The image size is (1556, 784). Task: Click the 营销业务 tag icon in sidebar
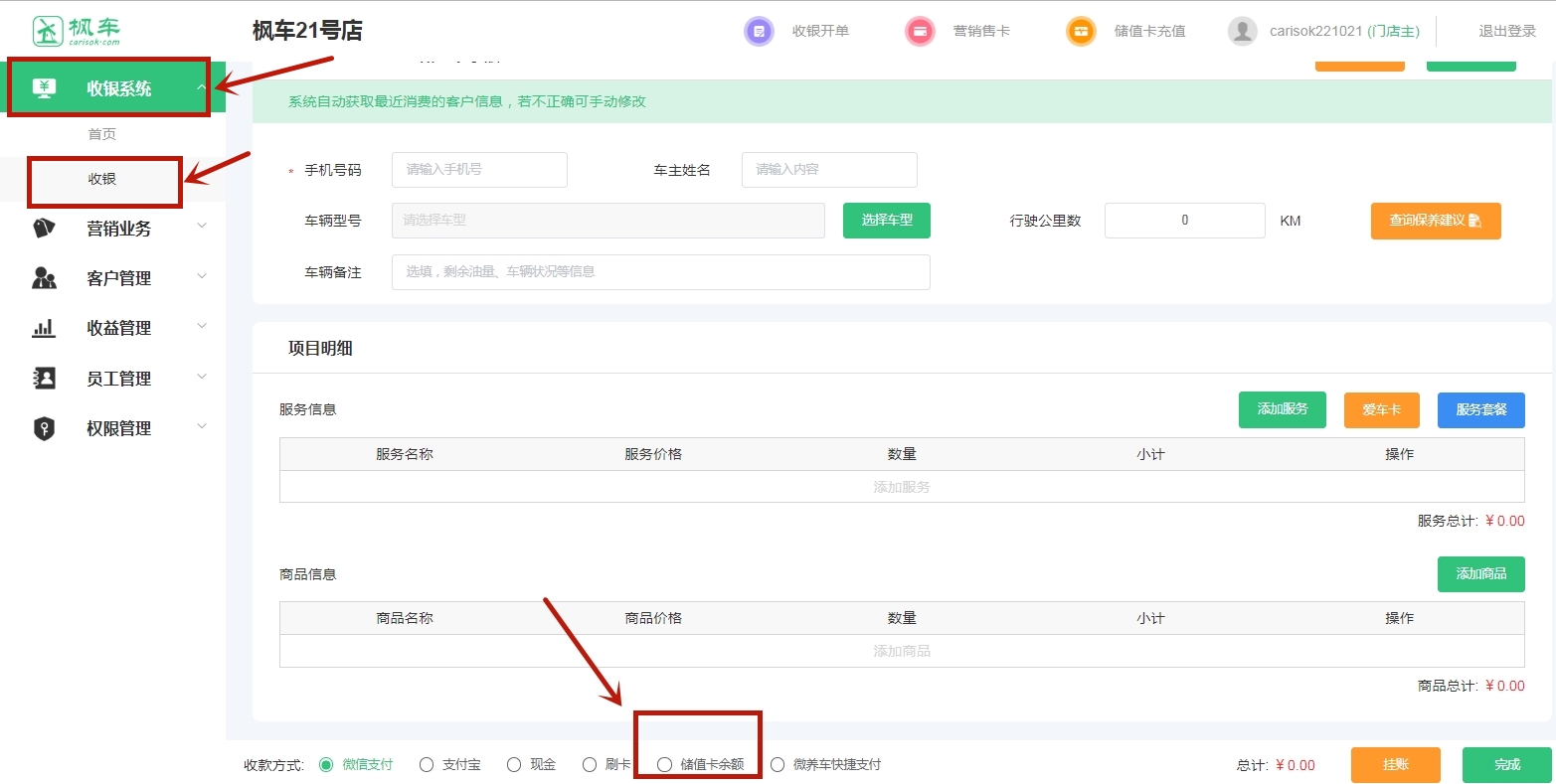44,229
